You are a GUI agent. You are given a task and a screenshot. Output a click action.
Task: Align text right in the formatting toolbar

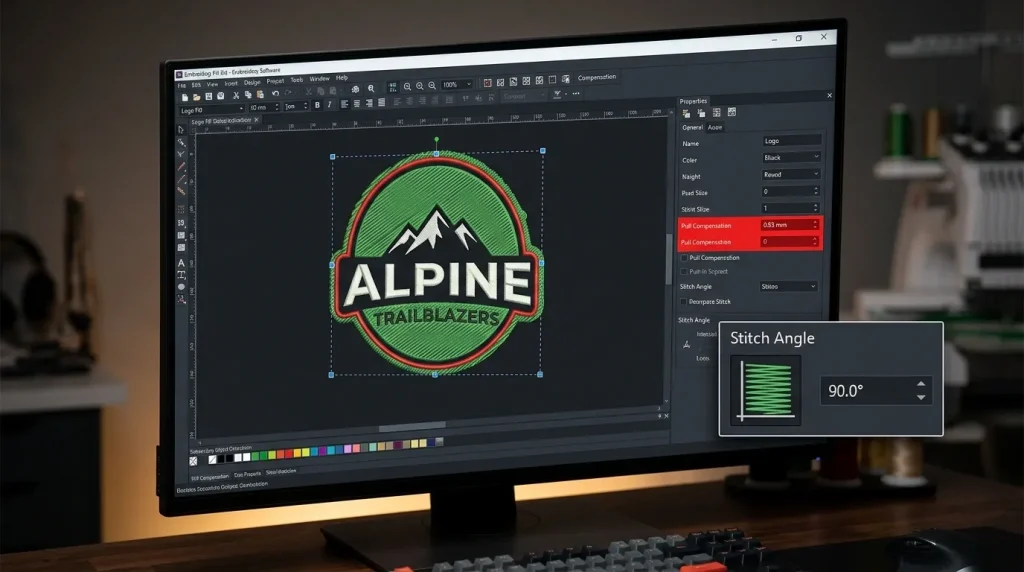[369, 103]
